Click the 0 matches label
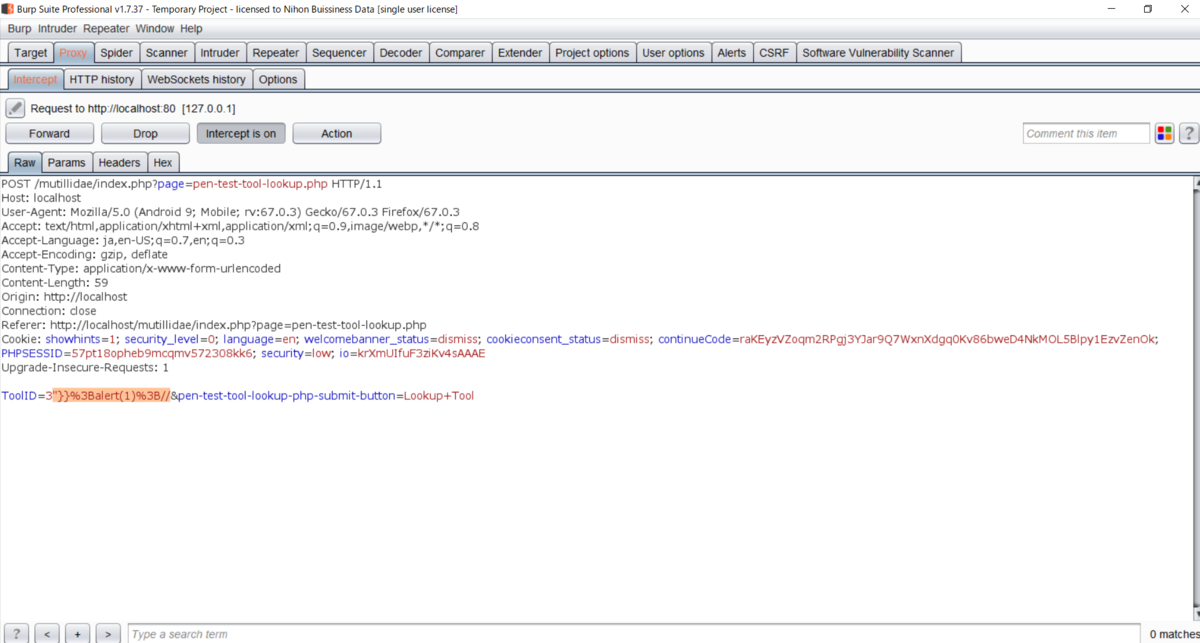This screenshot has height=643, width=1200. 1172,634
